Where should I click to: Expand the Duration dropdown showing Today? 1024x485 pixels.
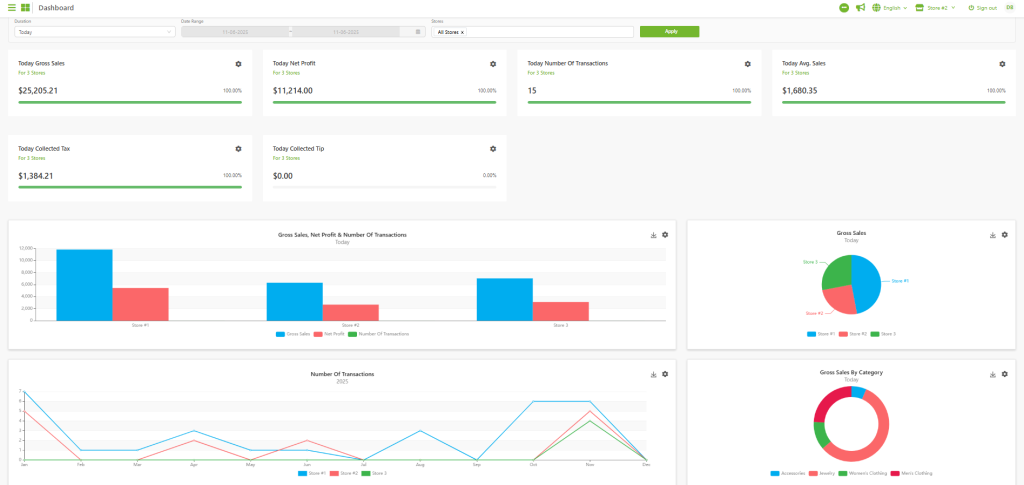click(95, 32)
